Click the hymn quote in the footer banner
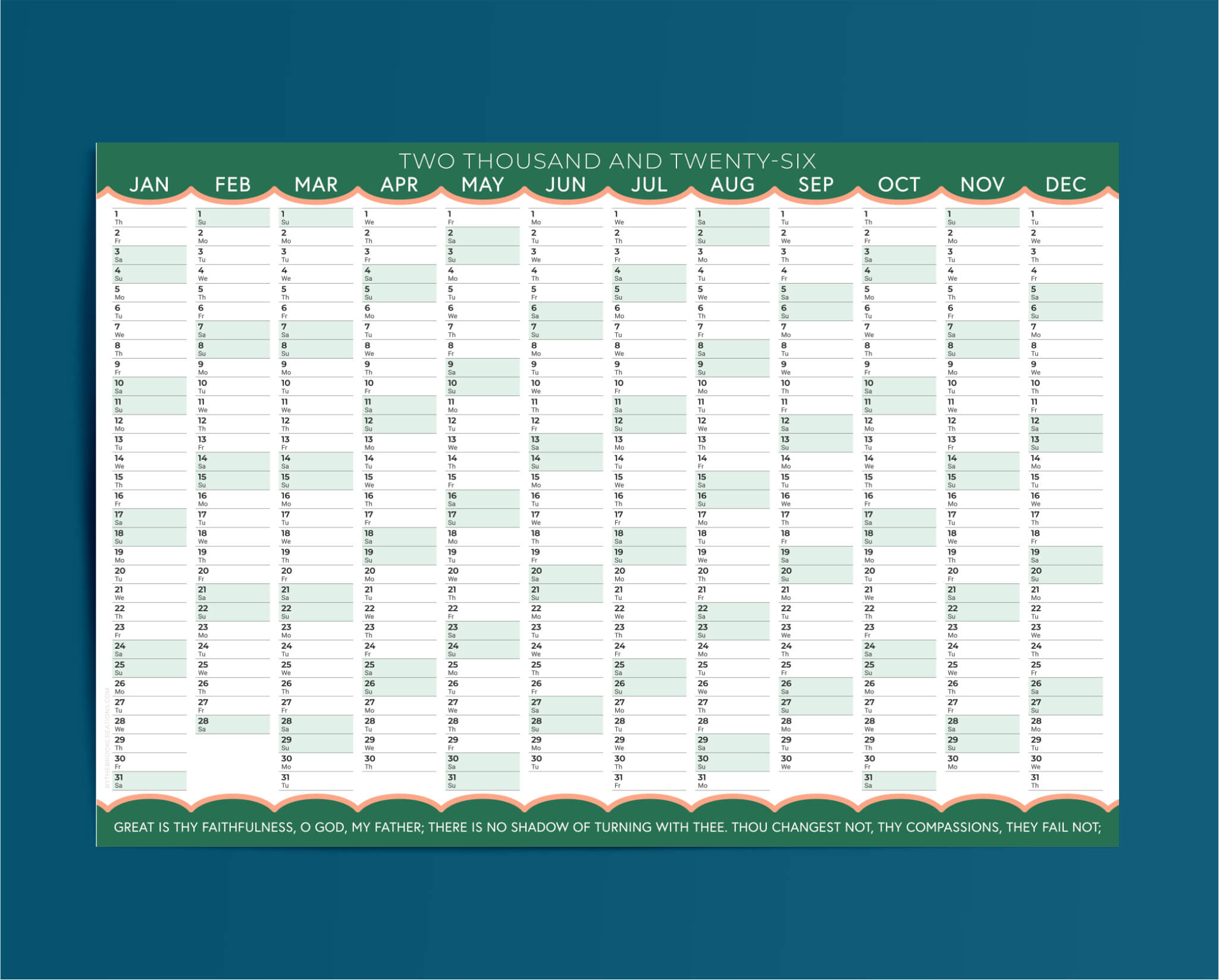Viewport: 1219px width, 980px height. 607,827
